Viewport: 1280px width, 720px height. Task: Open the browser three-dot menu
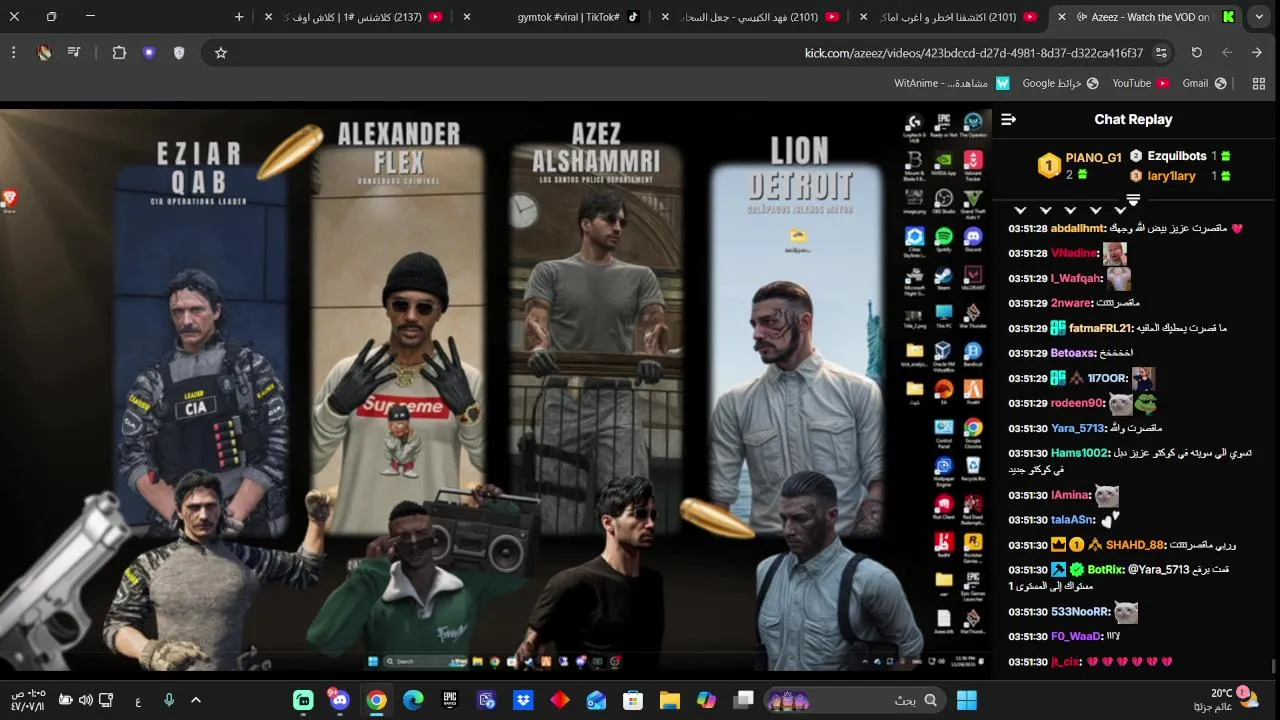[13, 53]
